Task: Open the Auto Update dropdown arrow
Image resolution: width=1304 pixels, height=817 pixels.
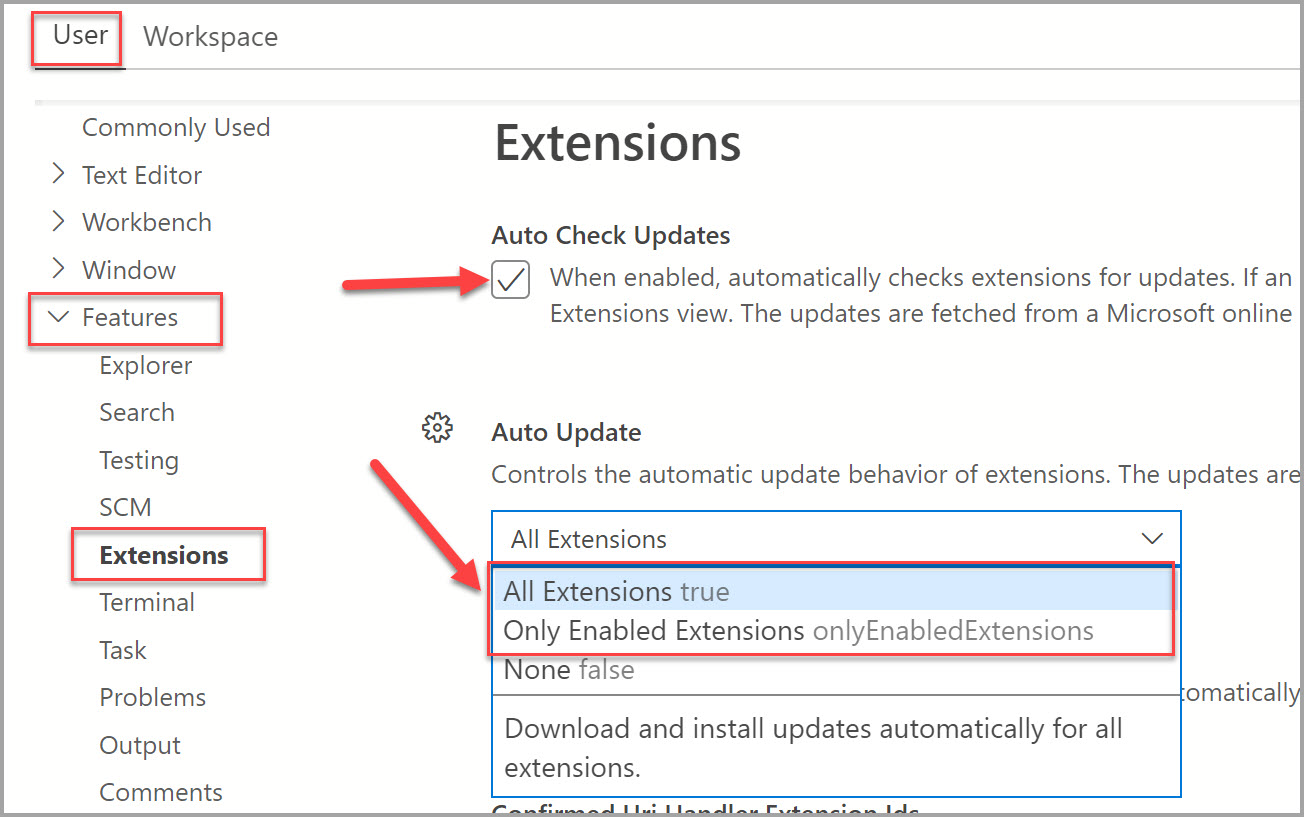Action: tap(1152, 539)
